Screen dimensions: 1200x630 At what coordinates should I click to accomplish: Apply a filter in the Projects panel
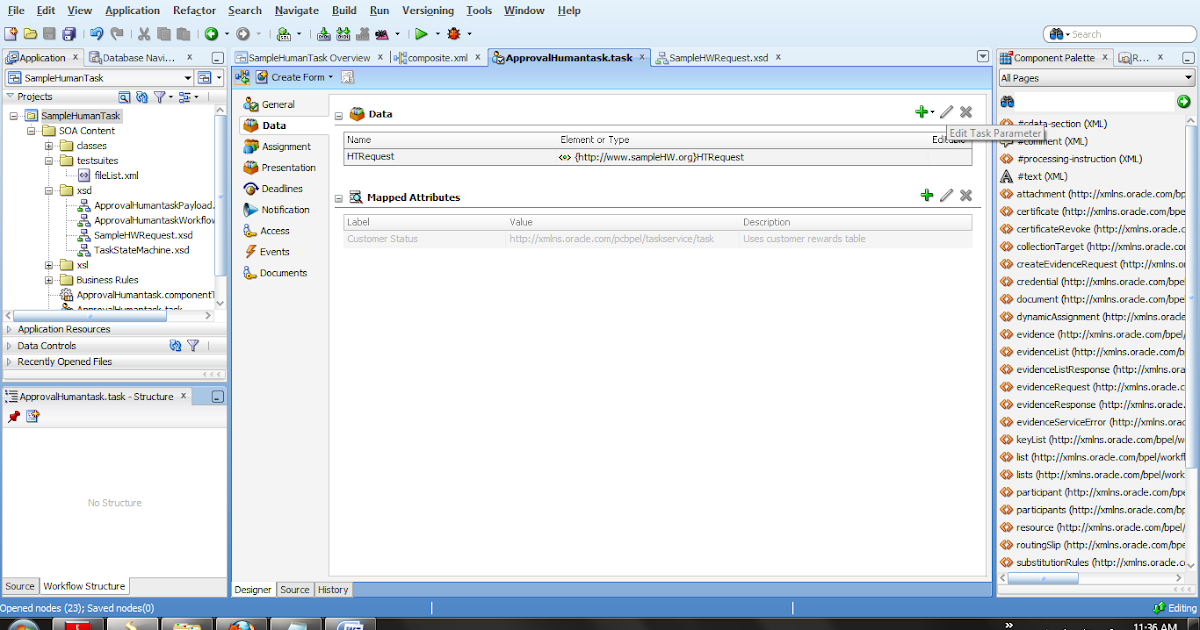coord(161,96)
